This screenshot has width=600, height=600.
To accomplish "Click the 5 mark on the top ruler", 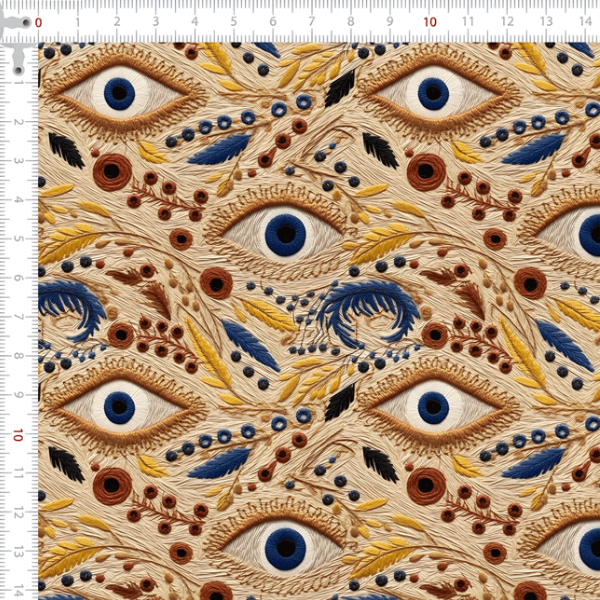I will coord(234,21).
